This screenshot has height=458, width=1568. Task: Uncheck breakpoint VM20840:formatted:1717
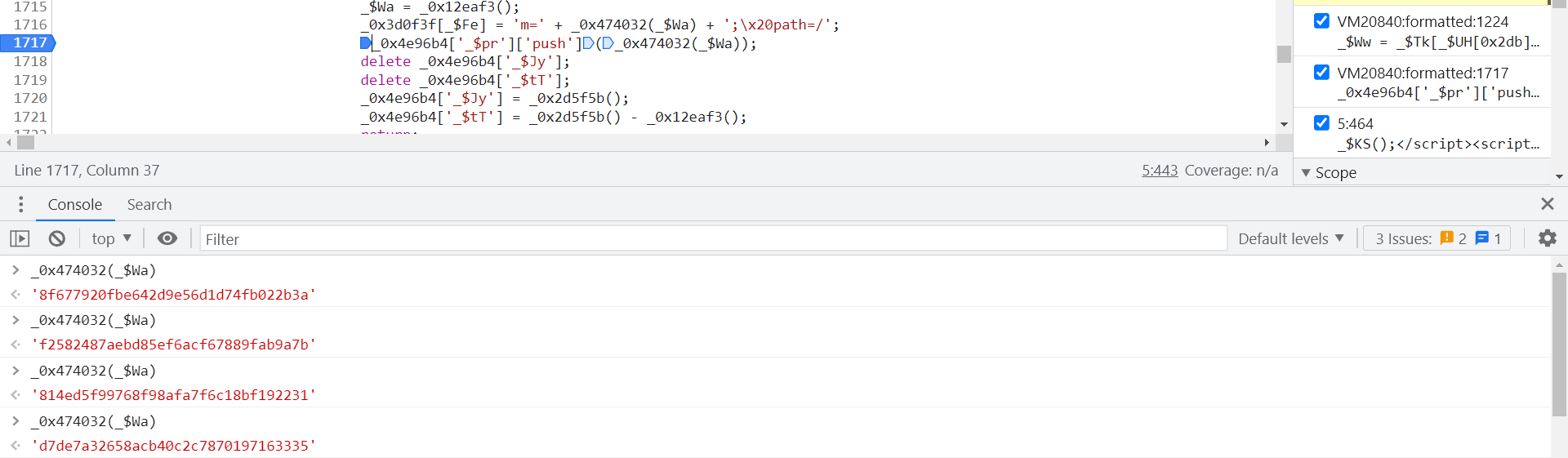pyautogui.click(x=1321, y=72)
